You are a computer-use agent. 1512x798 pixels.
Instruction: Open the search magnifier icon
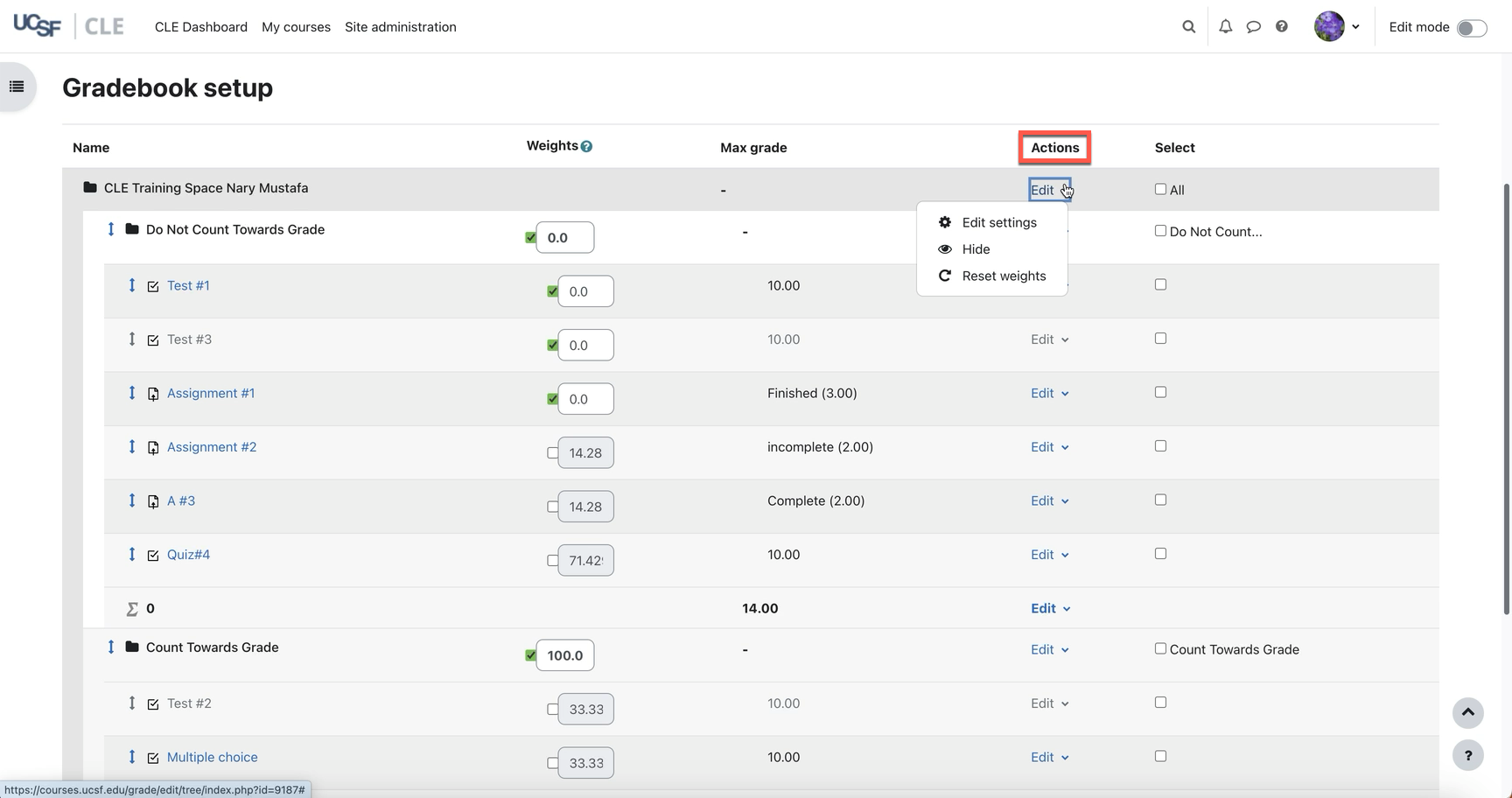pyautogui.click(x=1188, y=26)
